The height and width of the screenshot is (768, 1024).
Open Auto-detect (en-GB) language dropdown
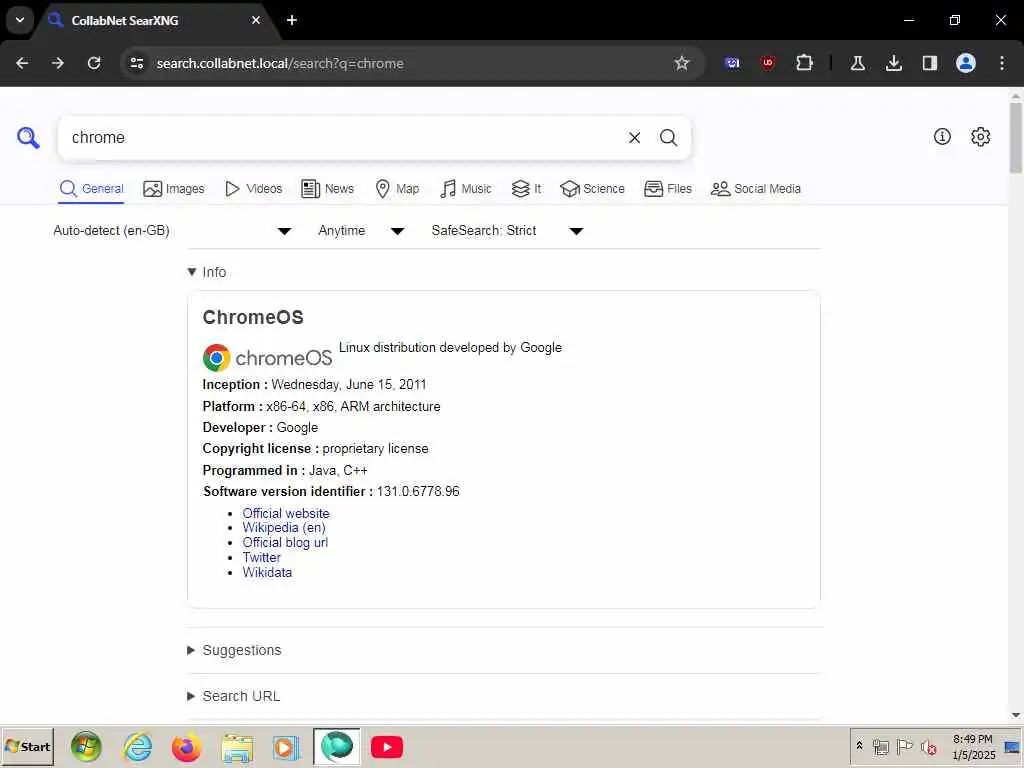pyautogui.click(x=172, y=231)
